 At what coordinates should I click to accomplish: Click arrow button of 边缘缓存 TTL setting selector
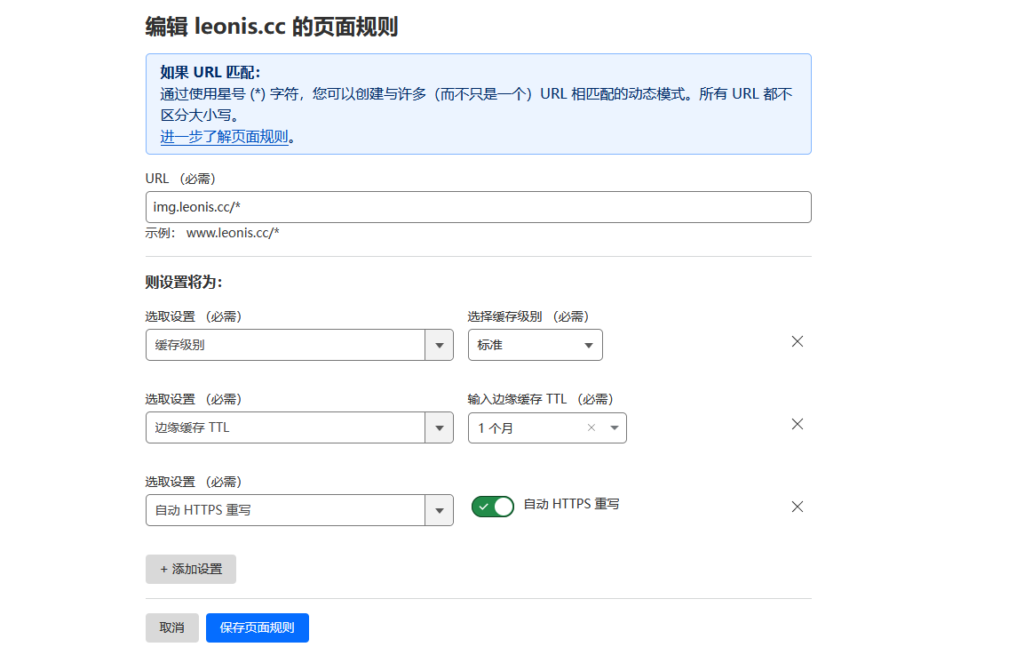(x=439, y=428)
